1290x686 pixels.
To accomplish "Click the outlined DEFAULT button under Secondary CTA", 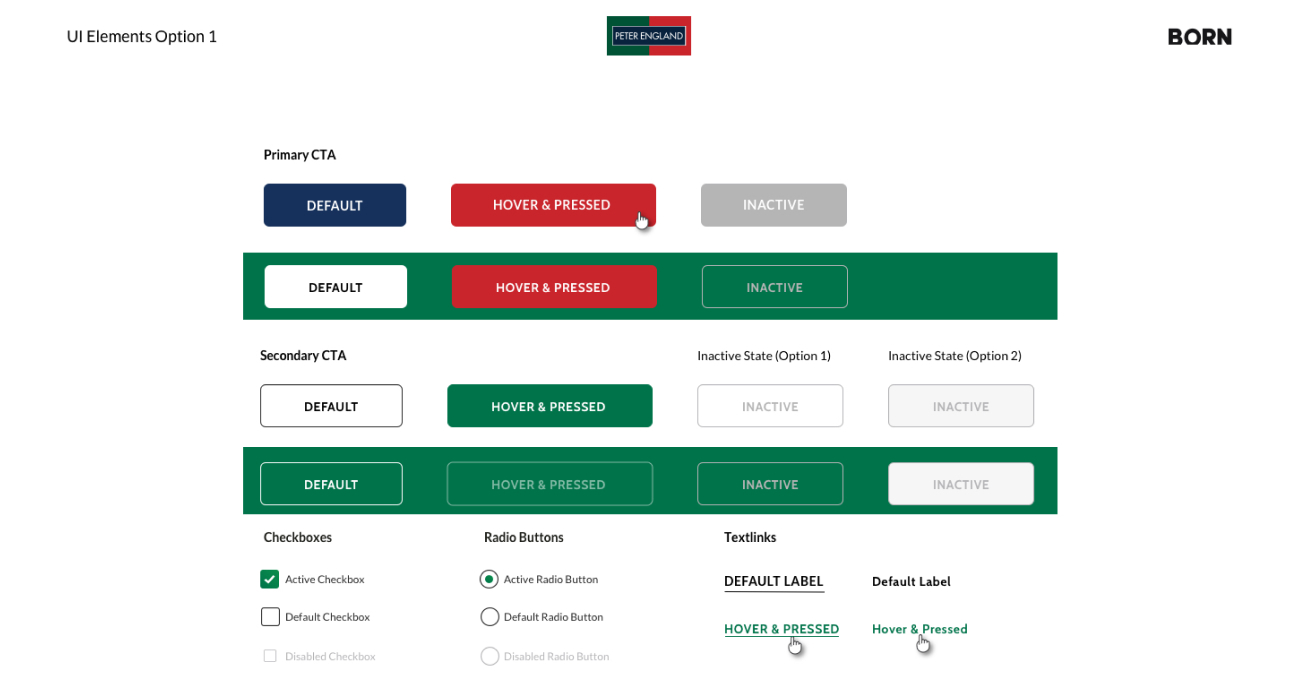I will tap(331, 406).
